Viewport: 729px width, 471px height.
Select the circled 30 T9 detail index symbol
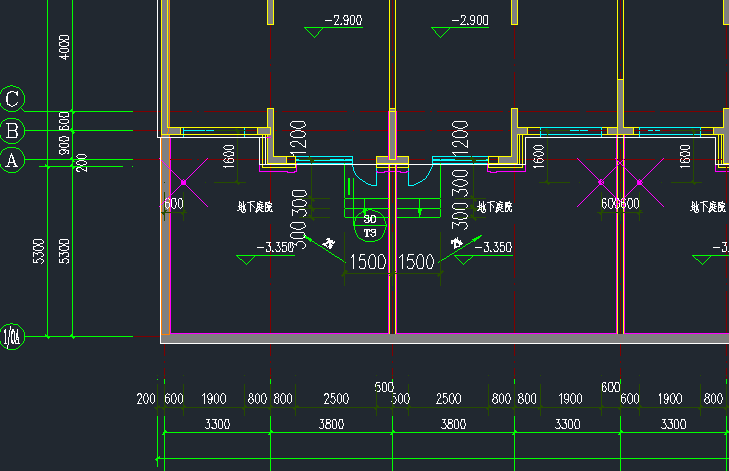(370, 226)
